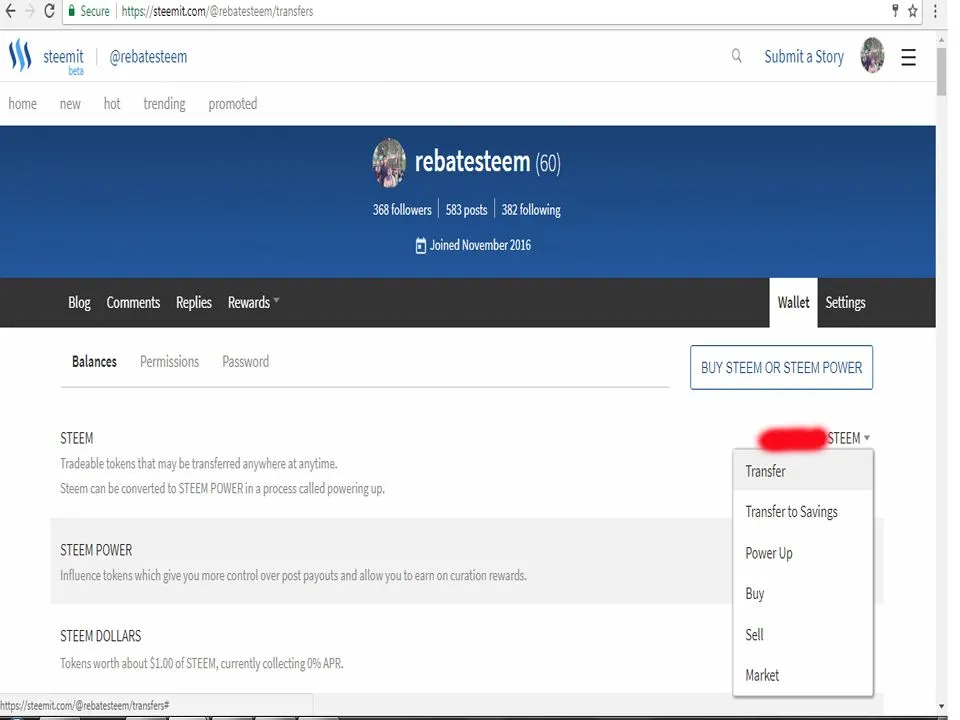Open Market from the STEEM menu
This screenshot has width=960, height=720.
(803, 675)
